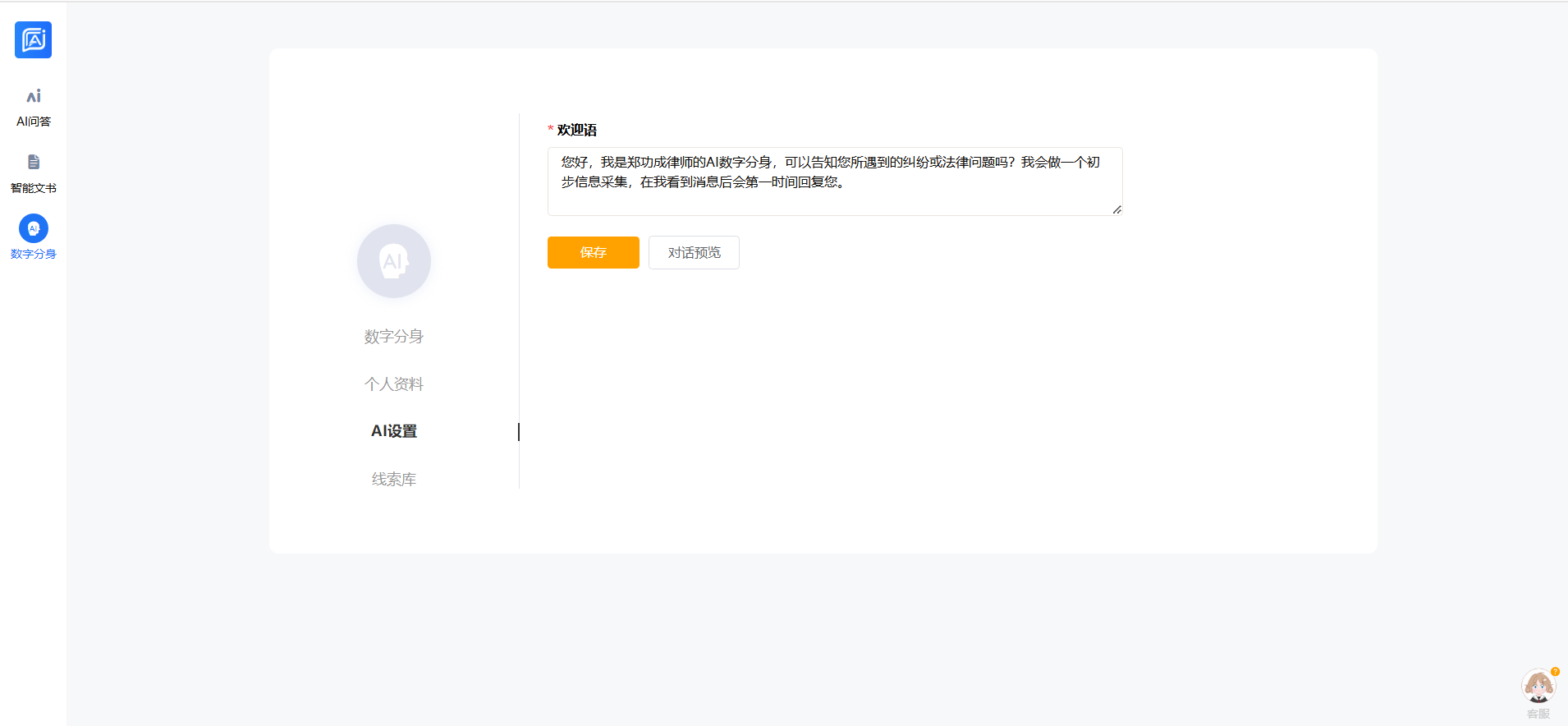Open the 智能文书 document icon
Image resolution: width=1568 pixels, height=726 pixels.
coord(33,163)
